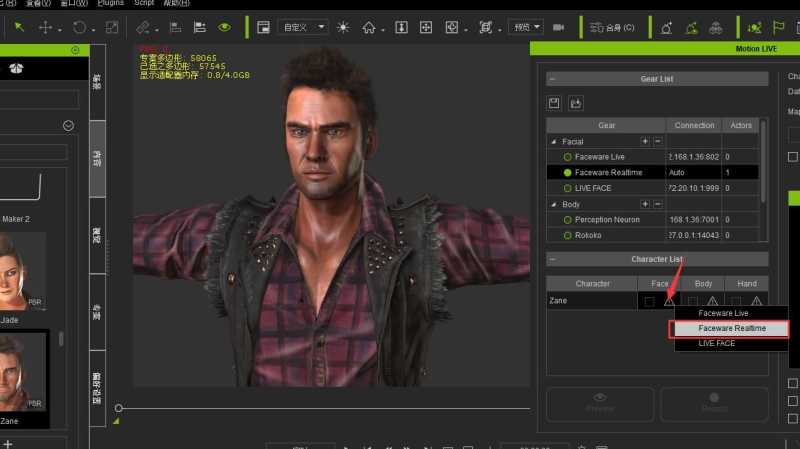Click the home view icon in toolbar

[369, 27]
